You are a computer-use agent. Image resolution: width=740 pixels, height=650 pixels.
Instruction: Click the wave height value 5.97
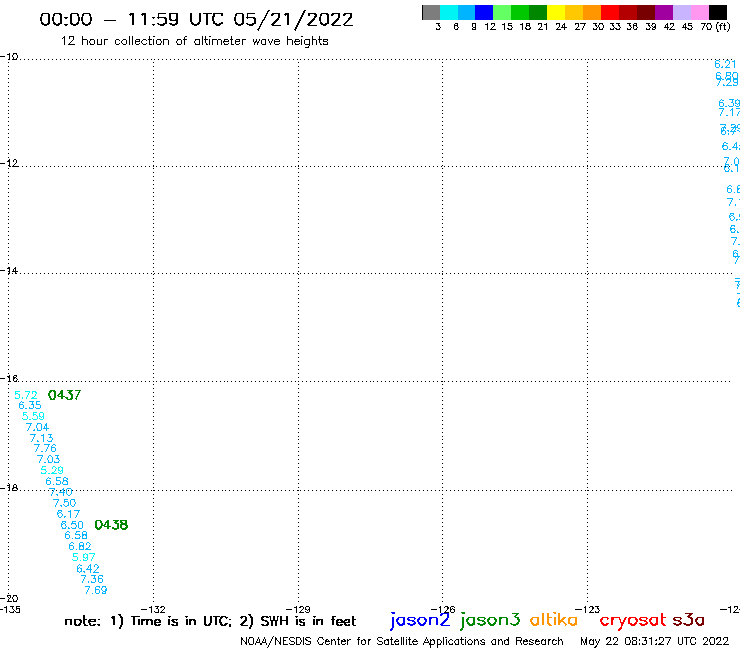pos(84,557)
